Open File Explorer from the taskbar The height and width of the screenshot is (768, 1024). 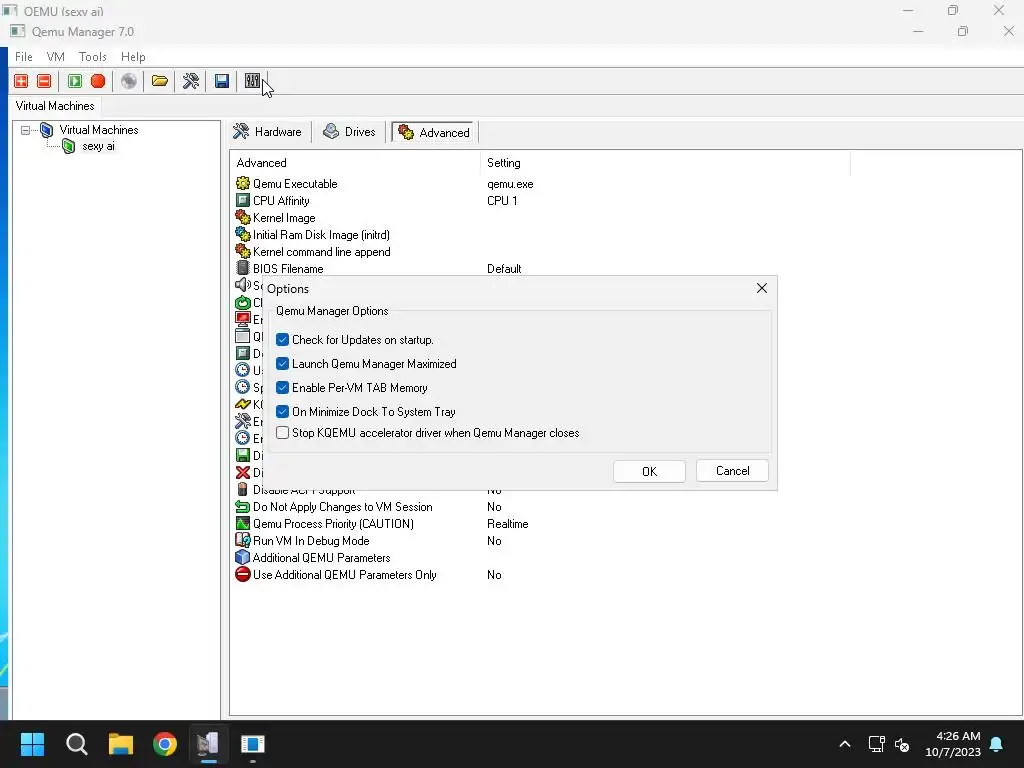[x=121, y=744]
